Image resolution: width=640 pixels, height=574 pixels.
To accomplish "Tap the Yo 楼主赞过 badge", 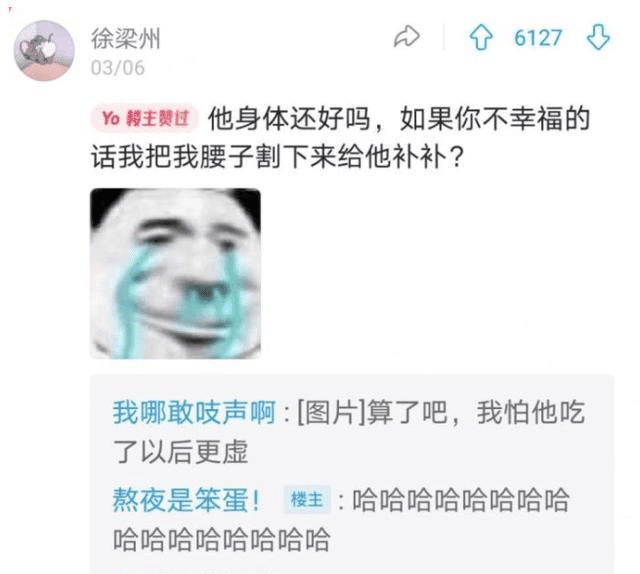I will (x=144, y=118).
